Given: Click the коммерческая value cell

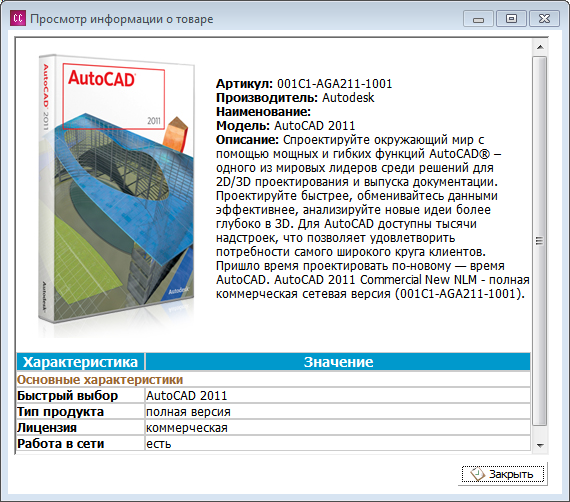Looking at the screenshot, I should (338, 427).
